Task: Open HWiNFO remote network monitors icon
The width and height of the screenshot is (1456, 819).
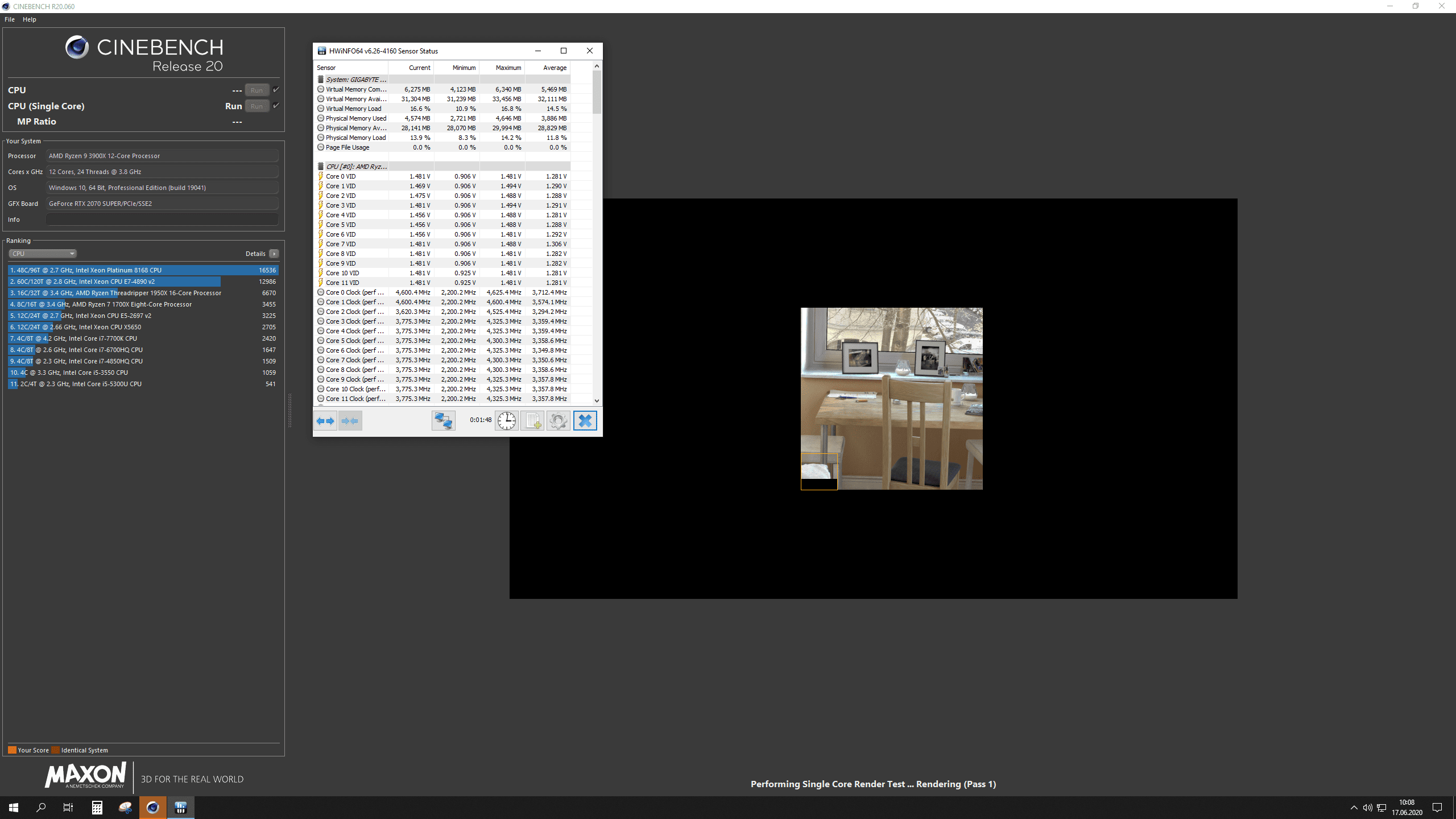Action: pos(443,421)
